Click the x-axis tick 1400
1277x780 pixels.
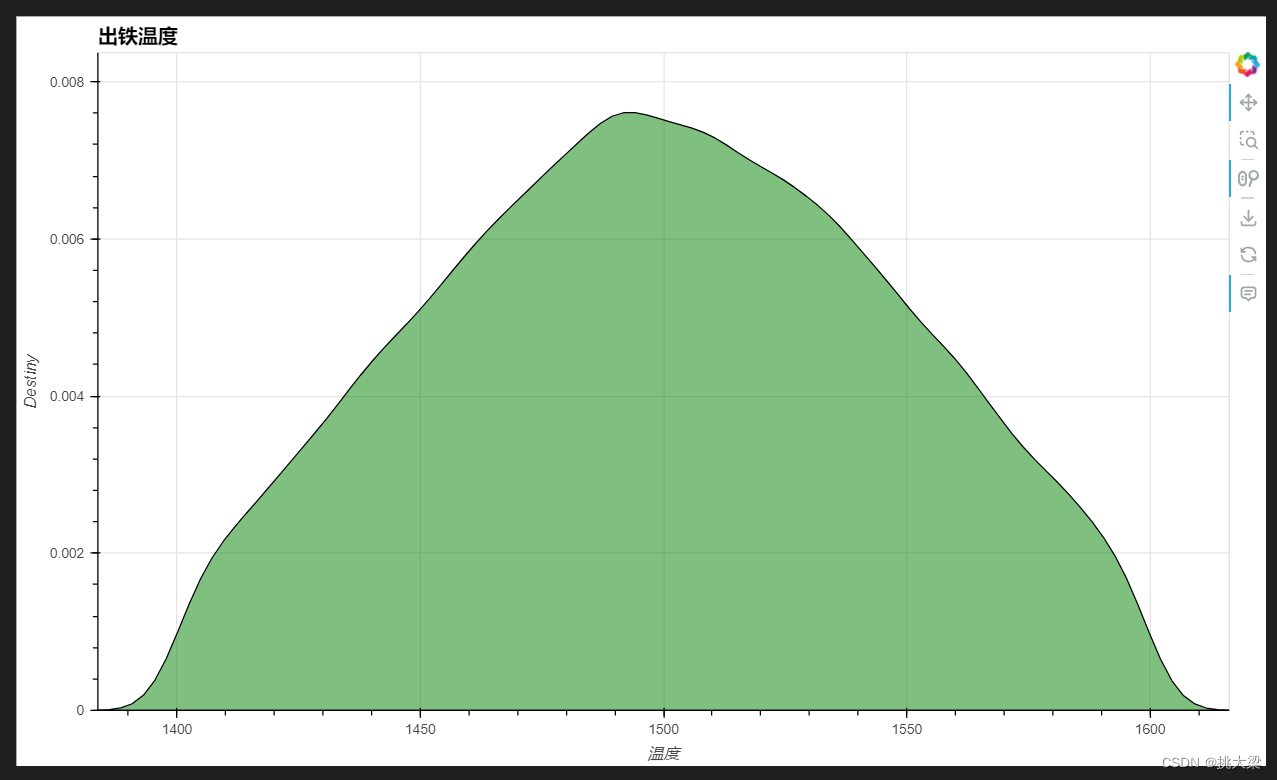(x=177, y=730)
